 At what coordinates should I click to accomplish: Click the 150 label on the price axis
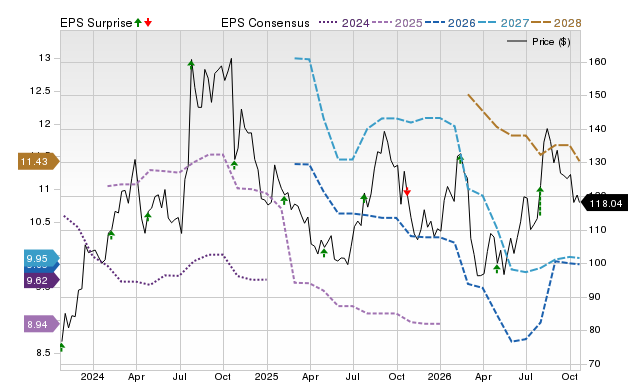coord(597,95)
